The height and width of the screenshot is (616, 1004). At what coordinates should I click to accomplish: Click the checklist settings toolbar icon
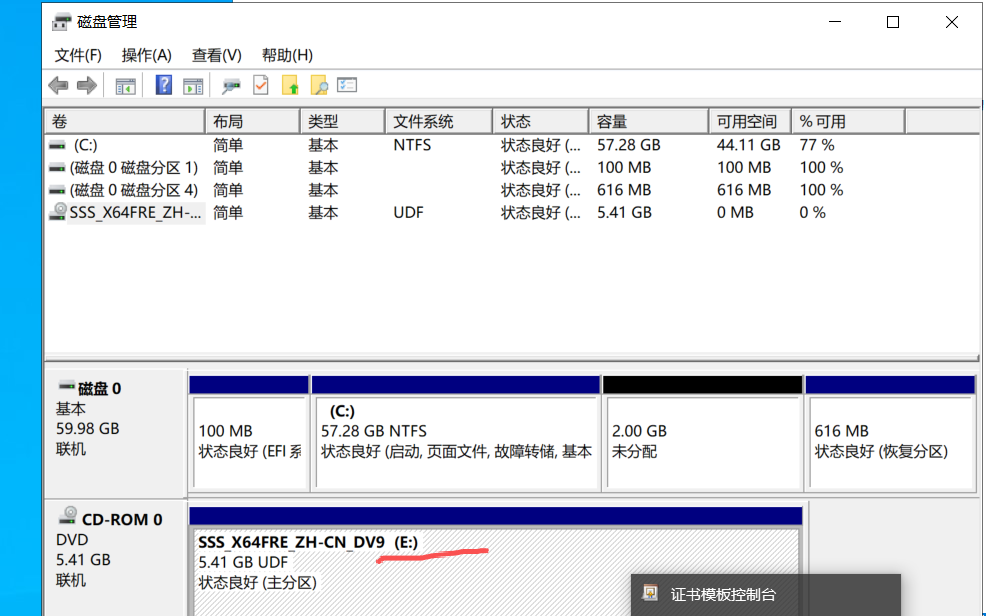pos(347,86)
